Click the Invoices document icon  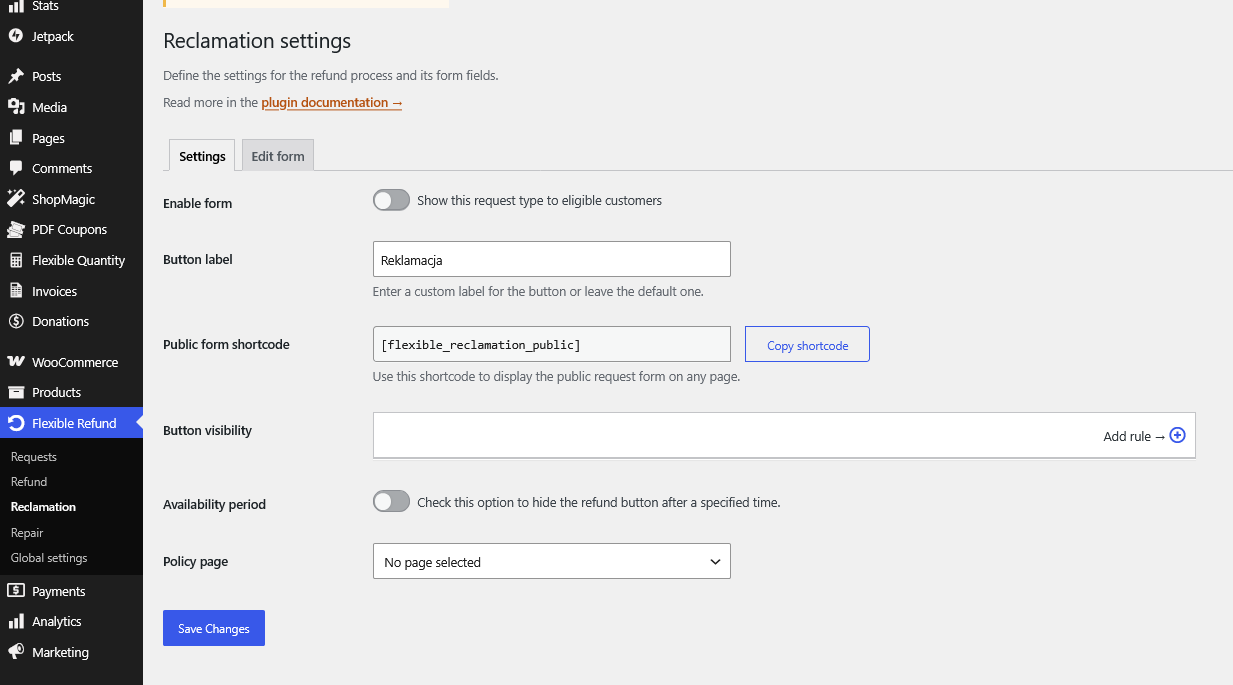tap(16, 291)
